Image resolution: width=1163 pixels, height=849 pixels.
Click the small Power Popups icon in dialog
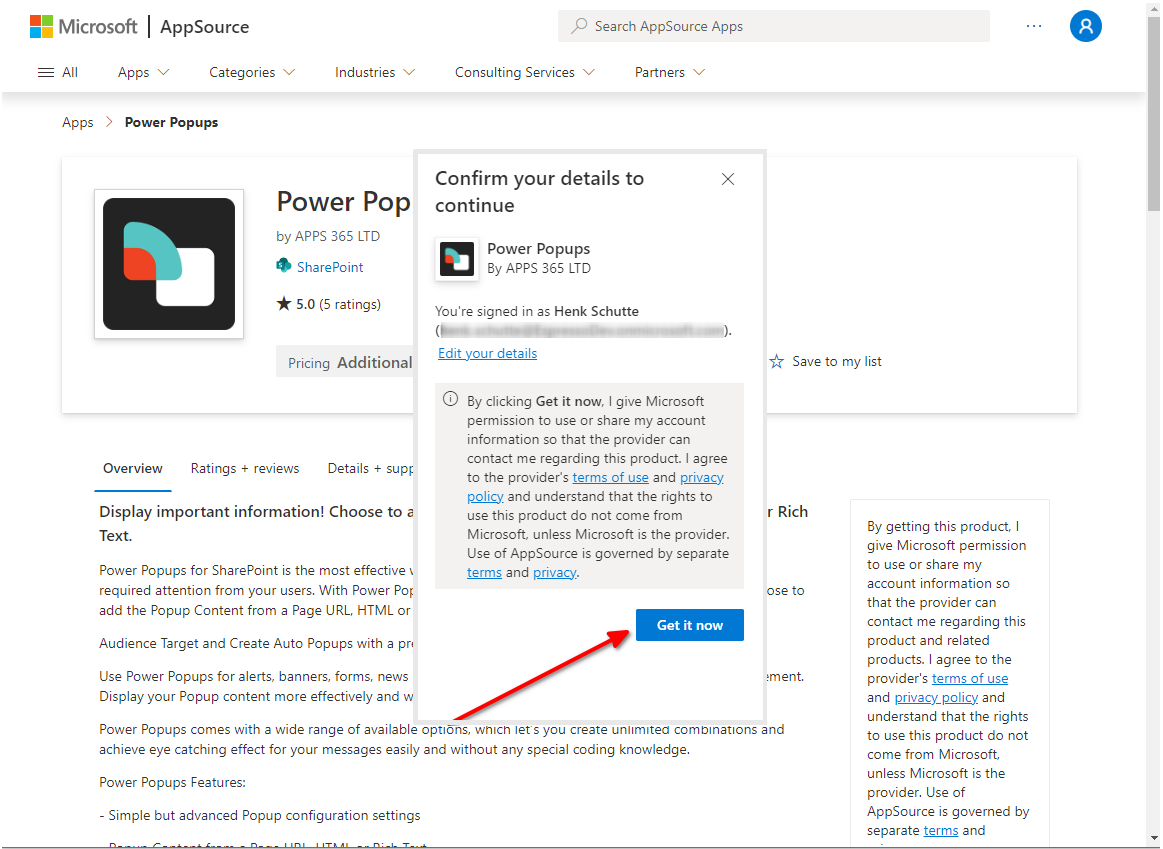[457, 258]
